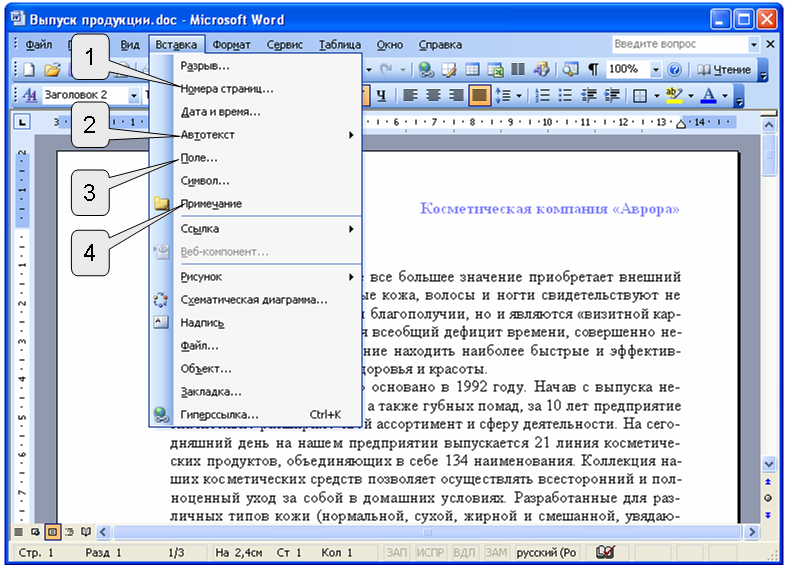Viewport: 785px width, 565px height.
Task: Click the Document Map icon
Action: point(570,70)
